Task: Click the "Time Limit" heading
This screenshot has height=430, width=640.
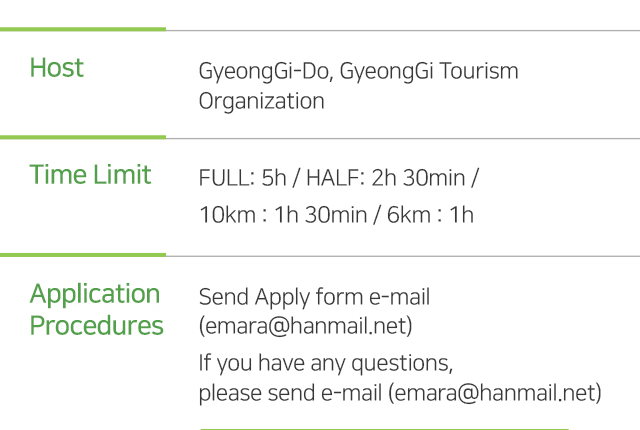Action: click(x=90, y=175)
